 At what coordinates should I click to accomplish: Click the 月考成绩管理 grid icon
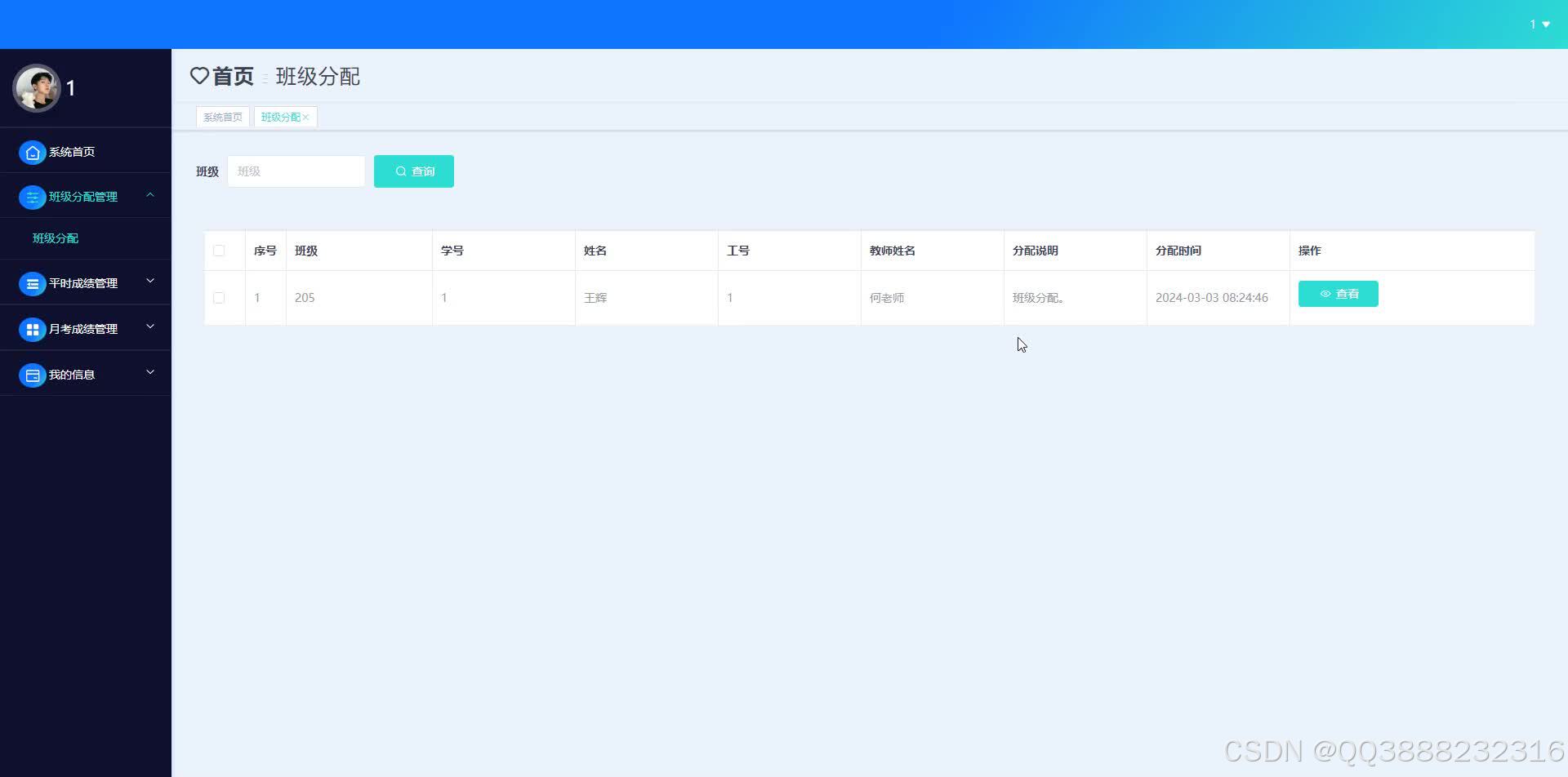pyautogui.click(x=33, y=330)
